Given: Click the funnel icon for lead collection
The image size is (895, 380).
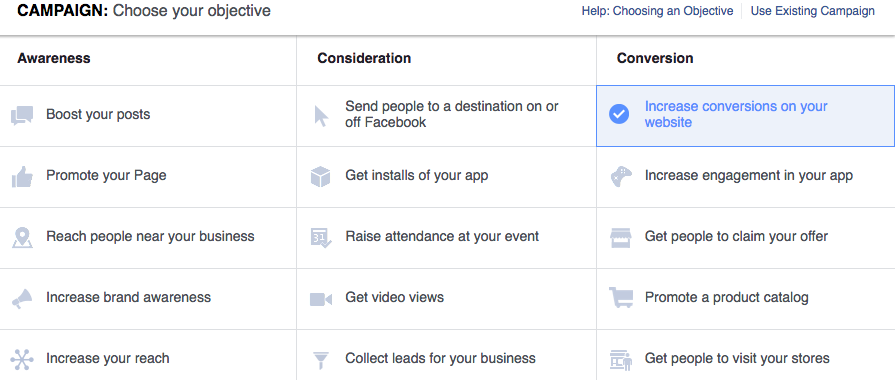Looking at the screenshot, I should 321,360.
